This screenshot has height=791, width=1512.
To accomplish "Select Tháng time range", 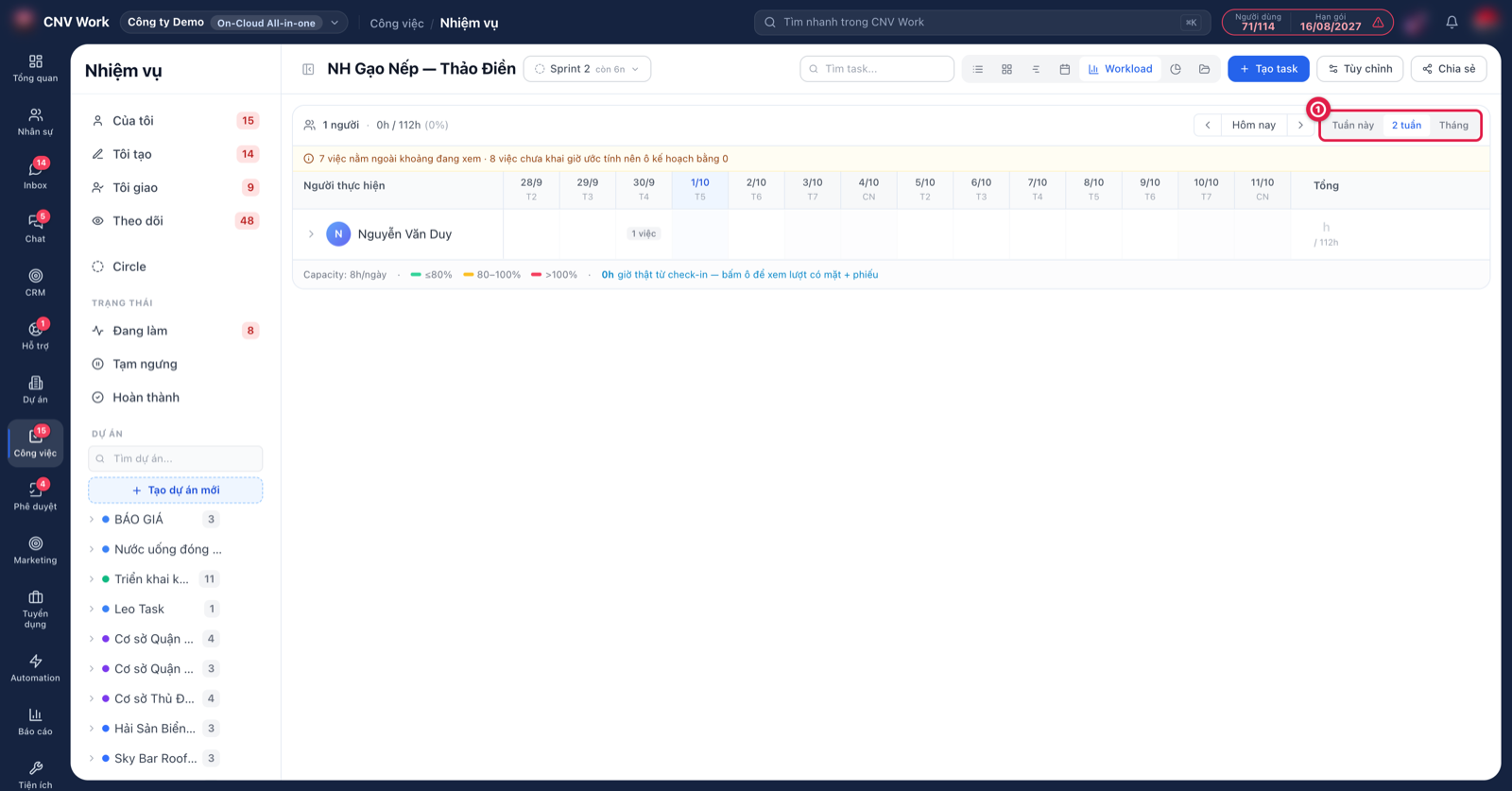I will point(1453,125).
